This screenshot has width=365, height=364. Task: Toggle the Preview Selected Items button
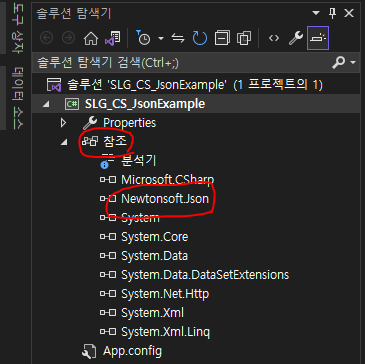click(x=318, y=38)
